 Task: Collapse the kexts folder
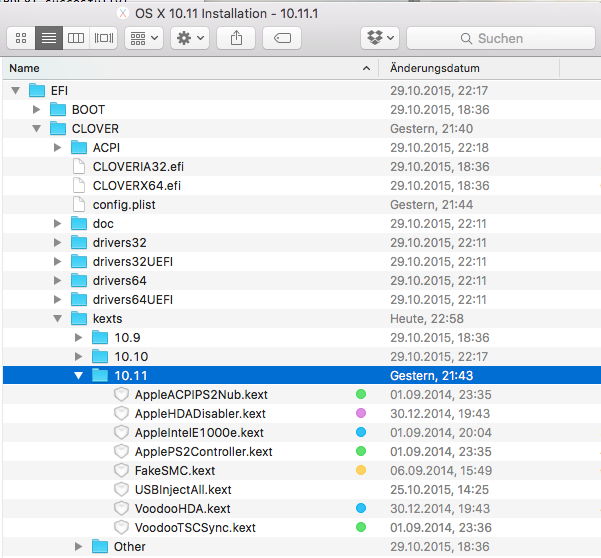pyautogui.click(x=57, y=318)
